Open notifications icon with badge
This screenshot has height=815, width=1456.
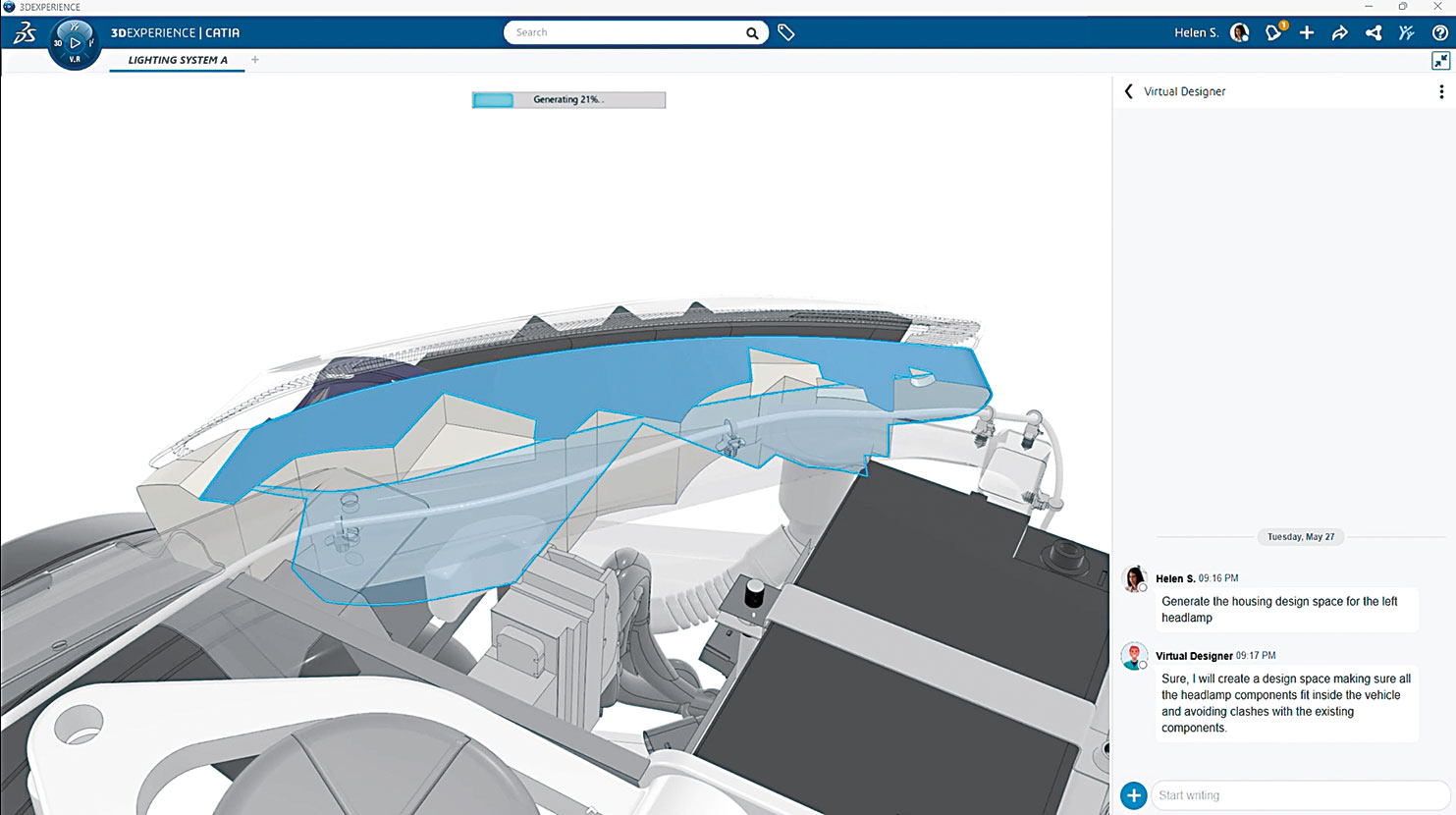click(1274, 32)
